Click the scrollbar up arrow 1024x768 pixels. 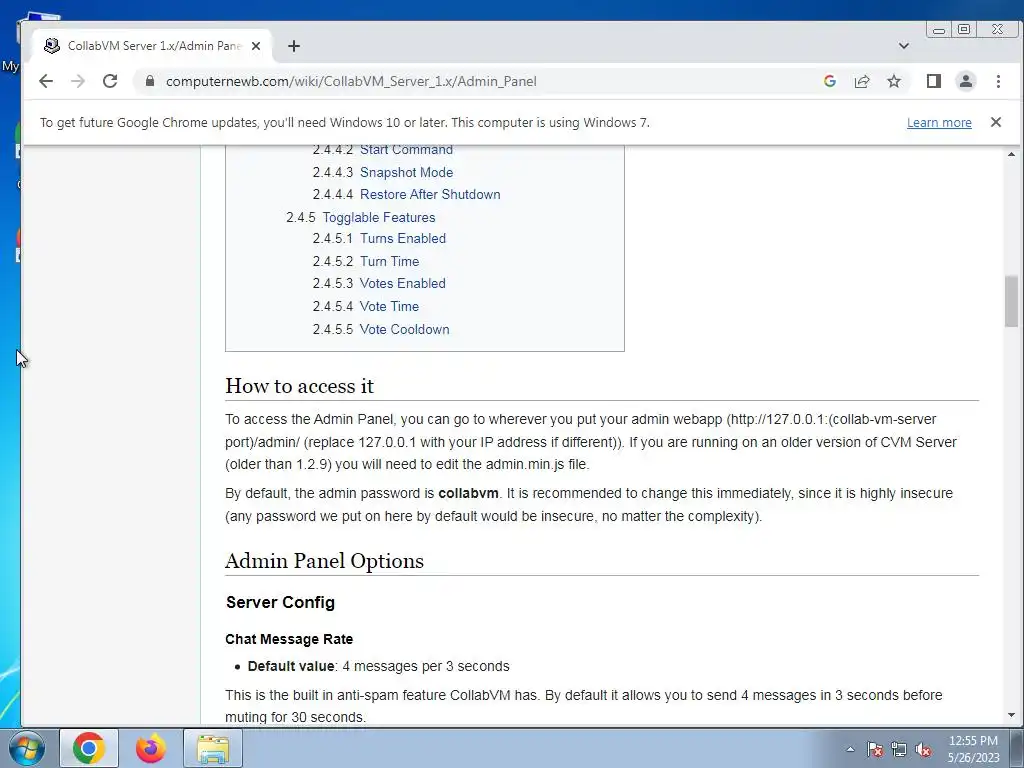click(x=1012, y=154)
